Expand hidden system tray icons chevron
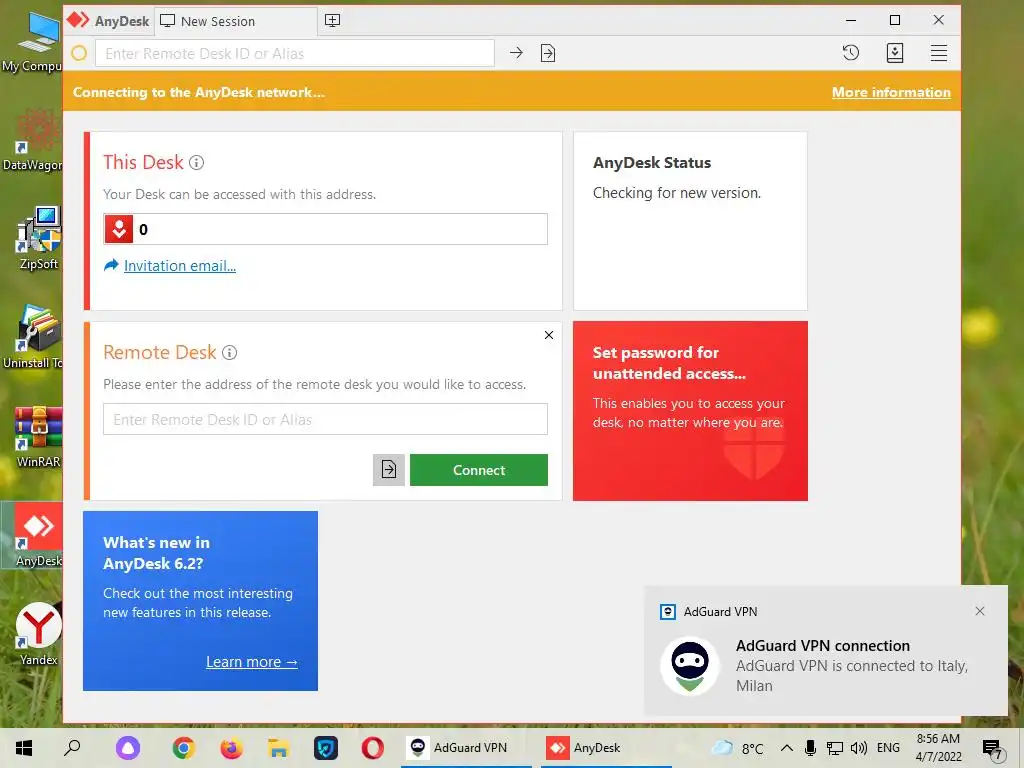The width and height of the screenshot is (1024, 768). pos(787,748)
